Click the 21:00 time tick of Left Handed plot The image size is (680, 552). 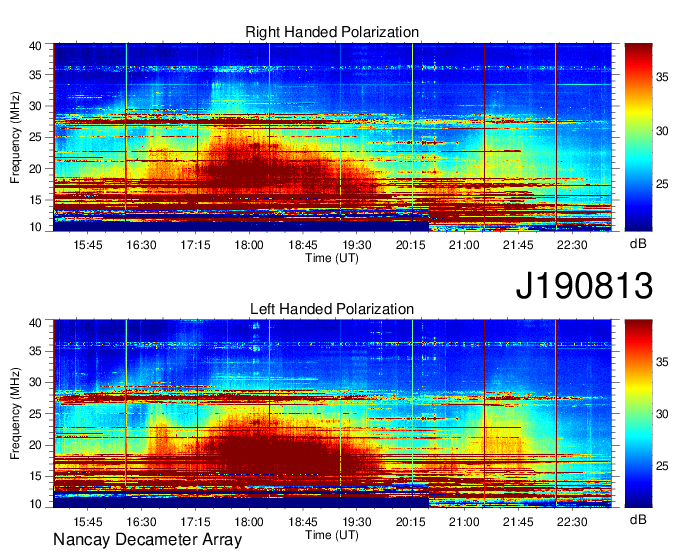point(464,521)
